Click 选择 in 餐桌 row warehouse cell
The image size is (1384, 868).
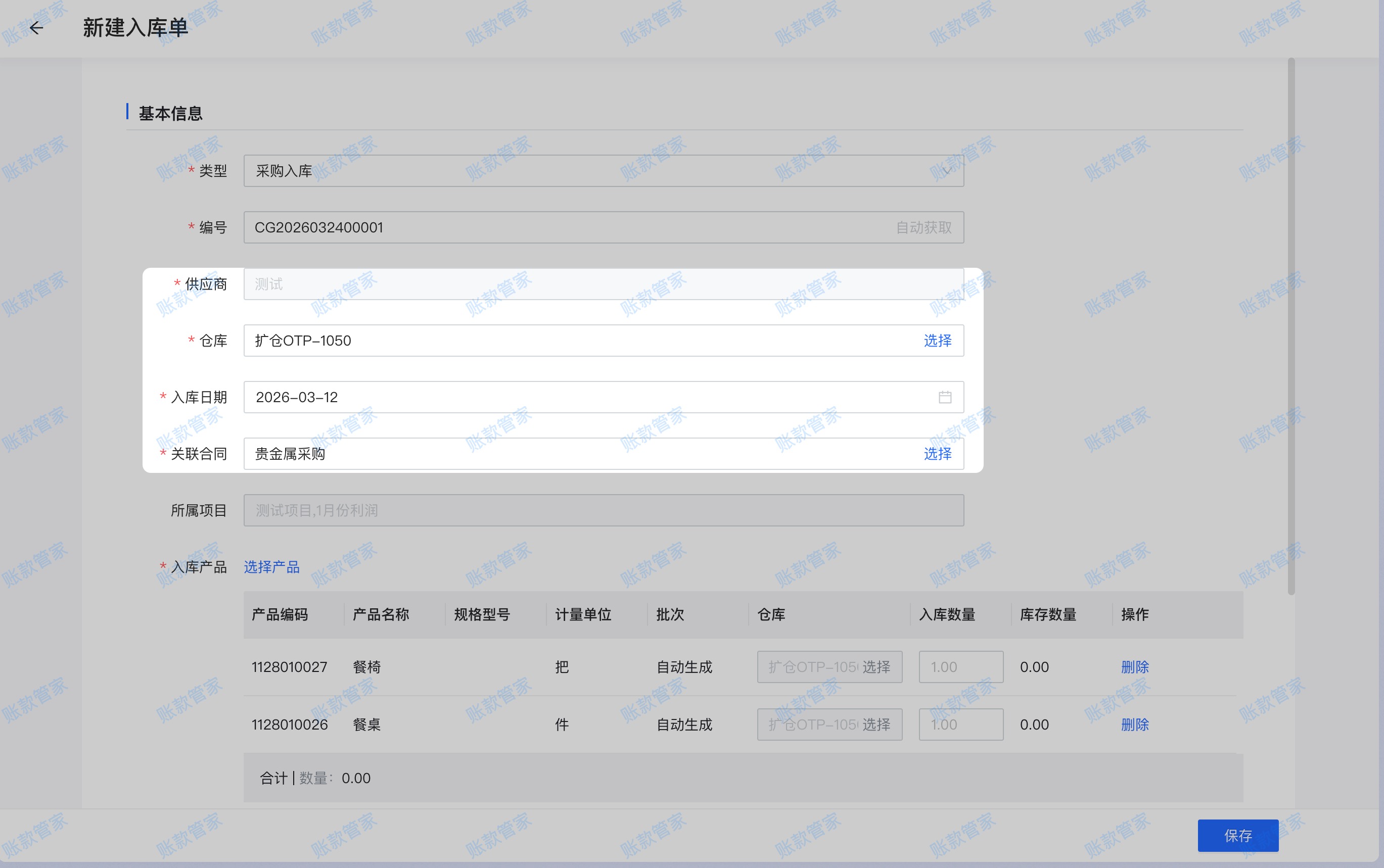[x=876, y=725]
